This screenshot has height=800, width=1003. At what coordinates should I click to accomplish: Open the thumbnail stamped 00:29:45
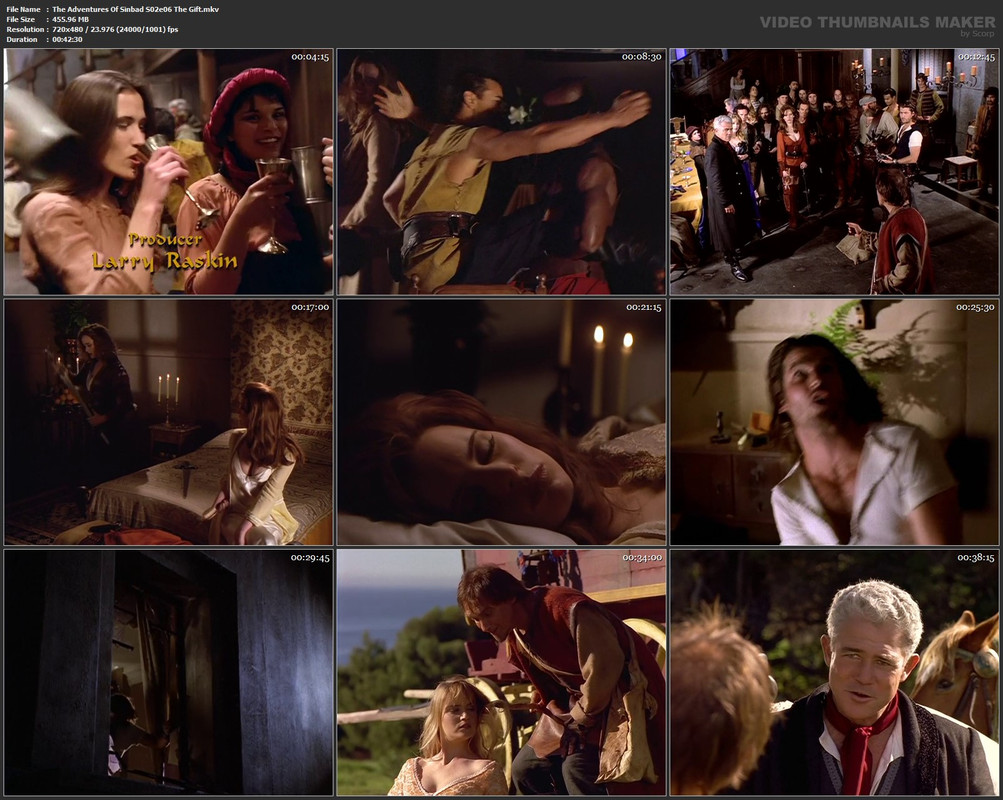(x=168, y=673)
